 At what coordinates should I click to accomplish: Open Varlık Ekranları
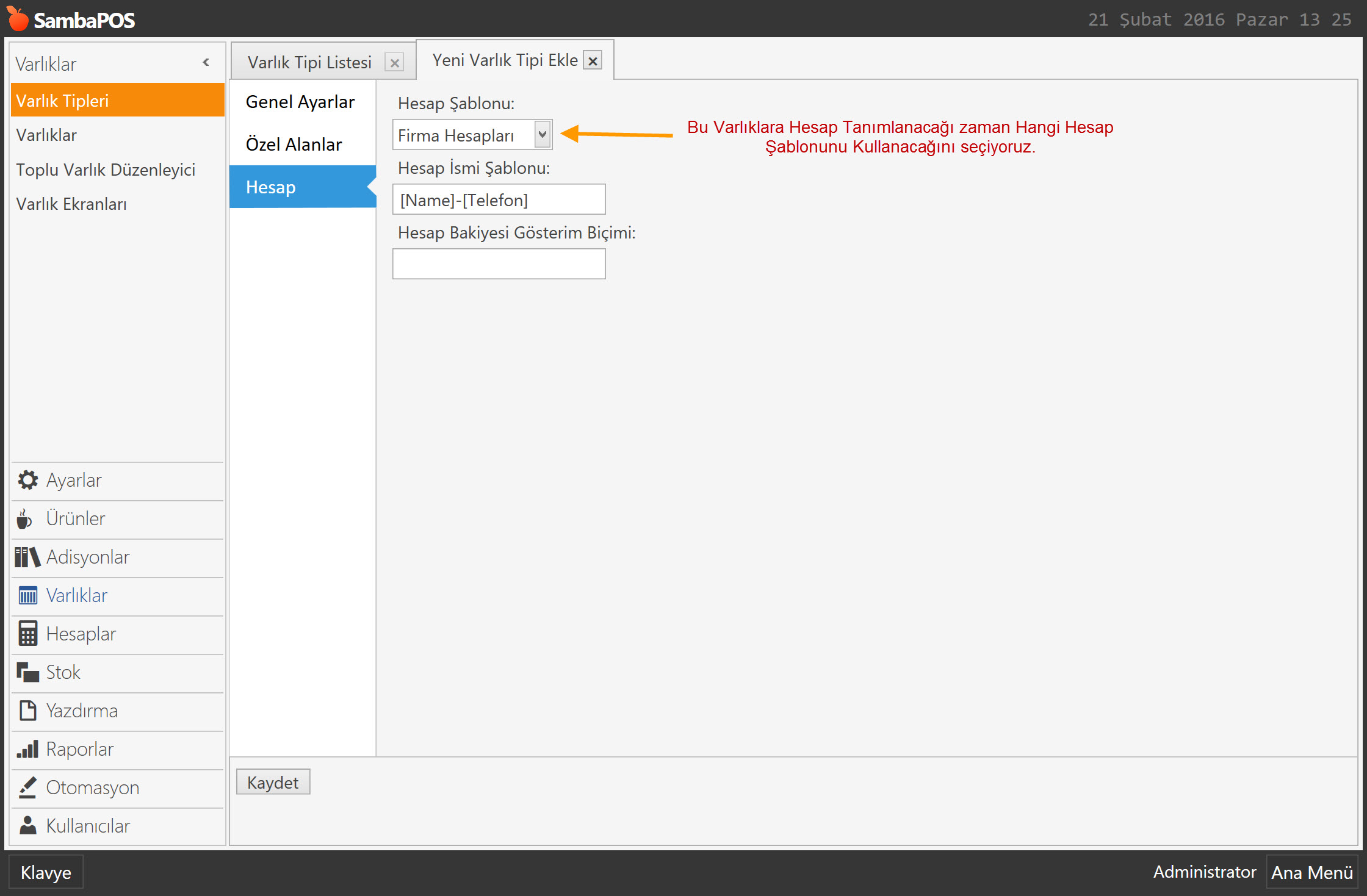(117, 204)
